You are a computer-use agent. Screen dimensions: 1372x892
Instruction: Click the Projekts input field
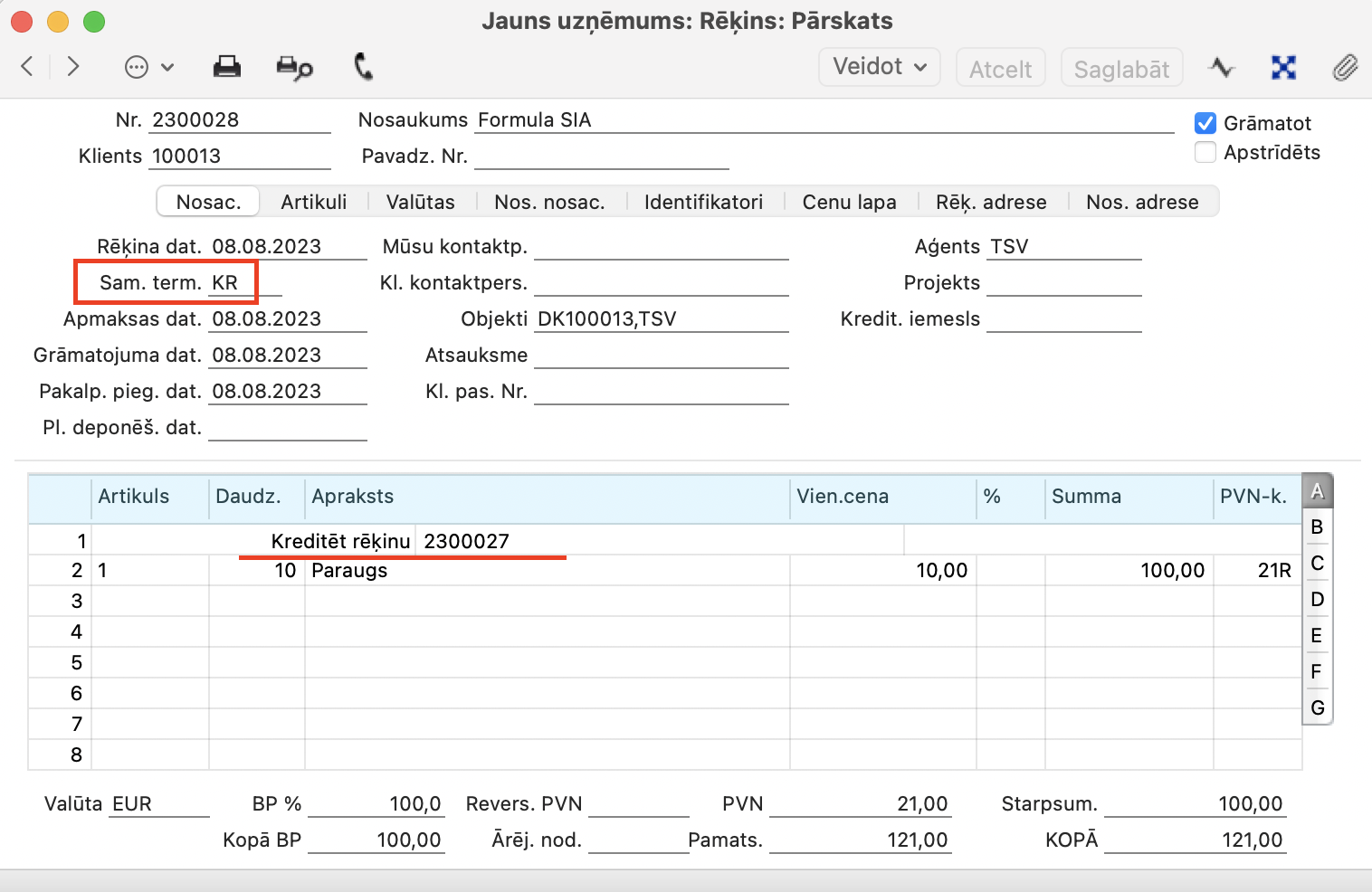click(1063, 283)
